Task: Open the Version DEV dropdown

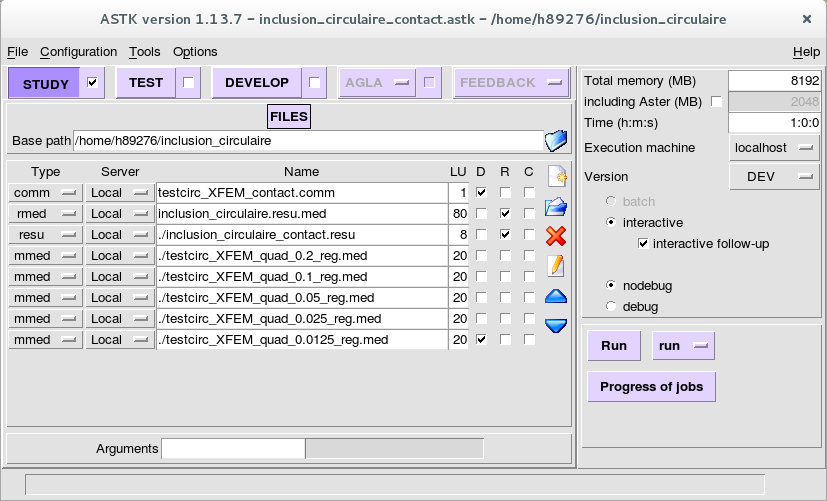Action: pyautogui.click(x=774, y=176)
